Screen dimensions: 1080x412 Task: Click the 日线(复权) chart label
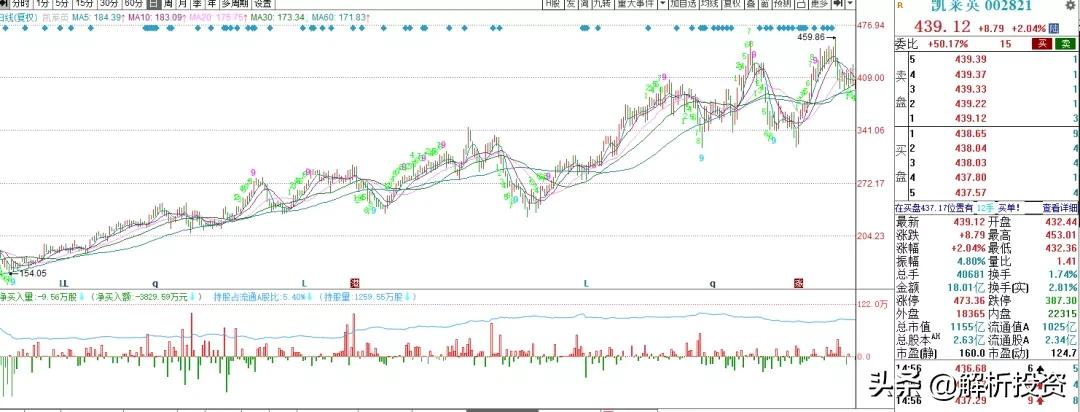pos(18,17)
